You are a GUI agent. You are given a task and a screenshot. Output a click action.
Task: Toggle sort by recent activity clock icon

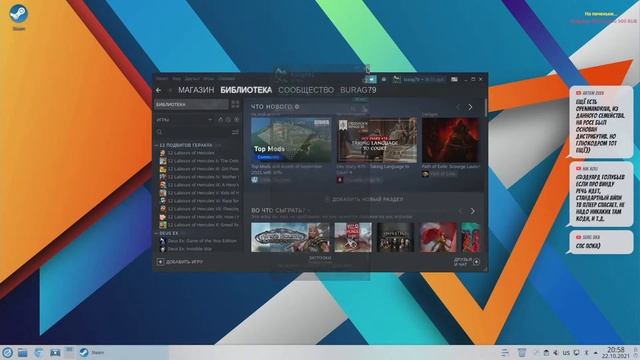[228, 120]
